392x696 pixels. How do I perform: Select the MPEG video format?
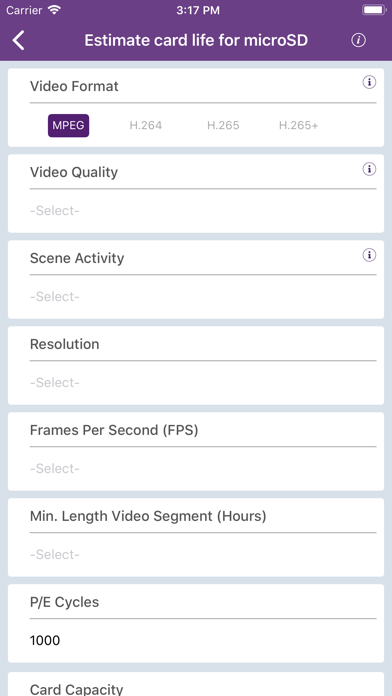68,126
